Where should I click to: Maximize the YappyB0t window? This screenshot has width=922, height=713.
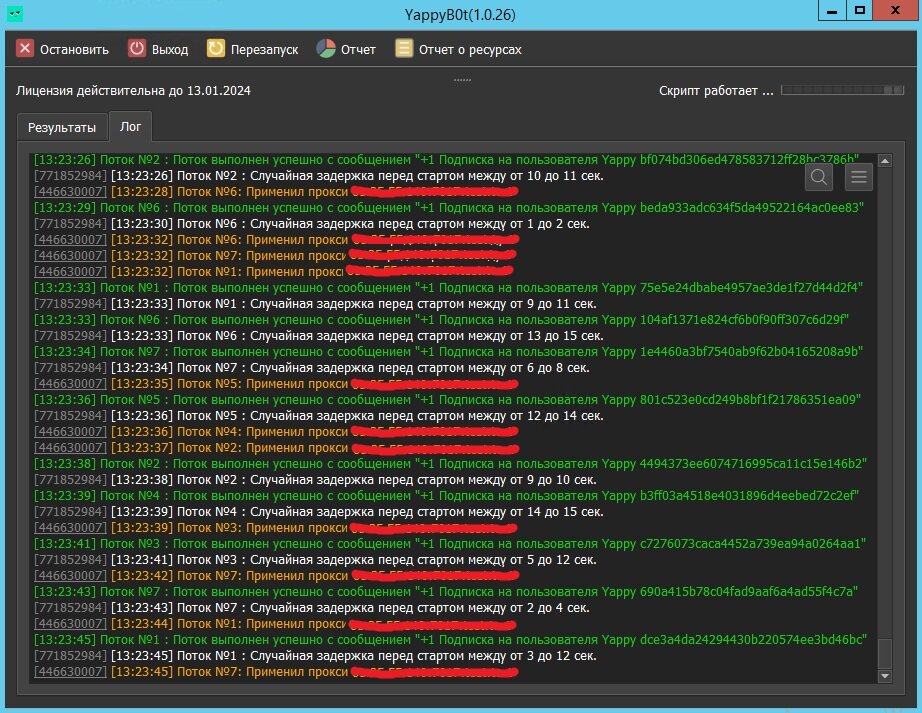pyautogui.click(x=860, y=11)
